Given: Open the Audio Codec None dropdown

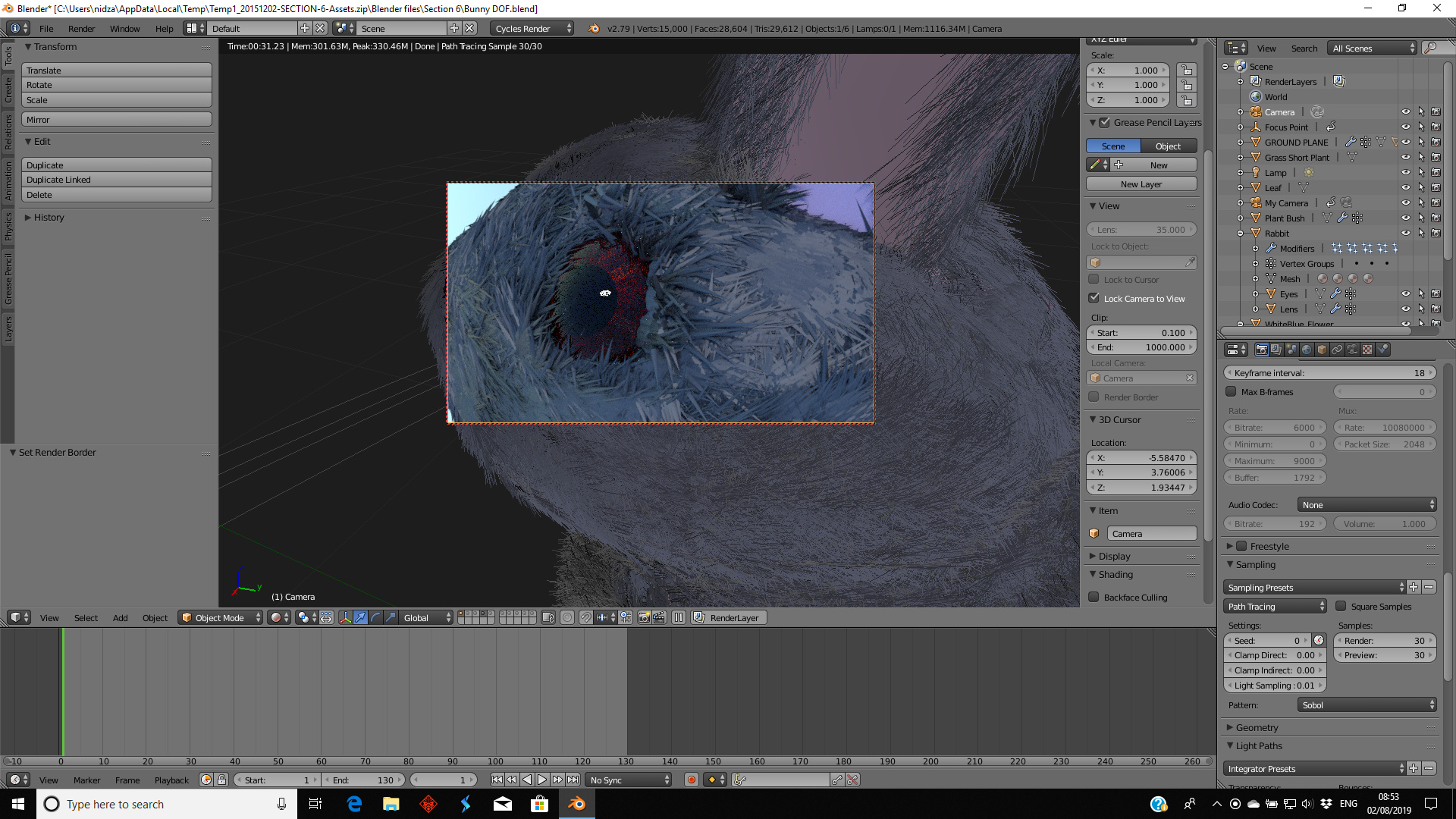Looking at the screenshot, I should tap(1367, 504).
